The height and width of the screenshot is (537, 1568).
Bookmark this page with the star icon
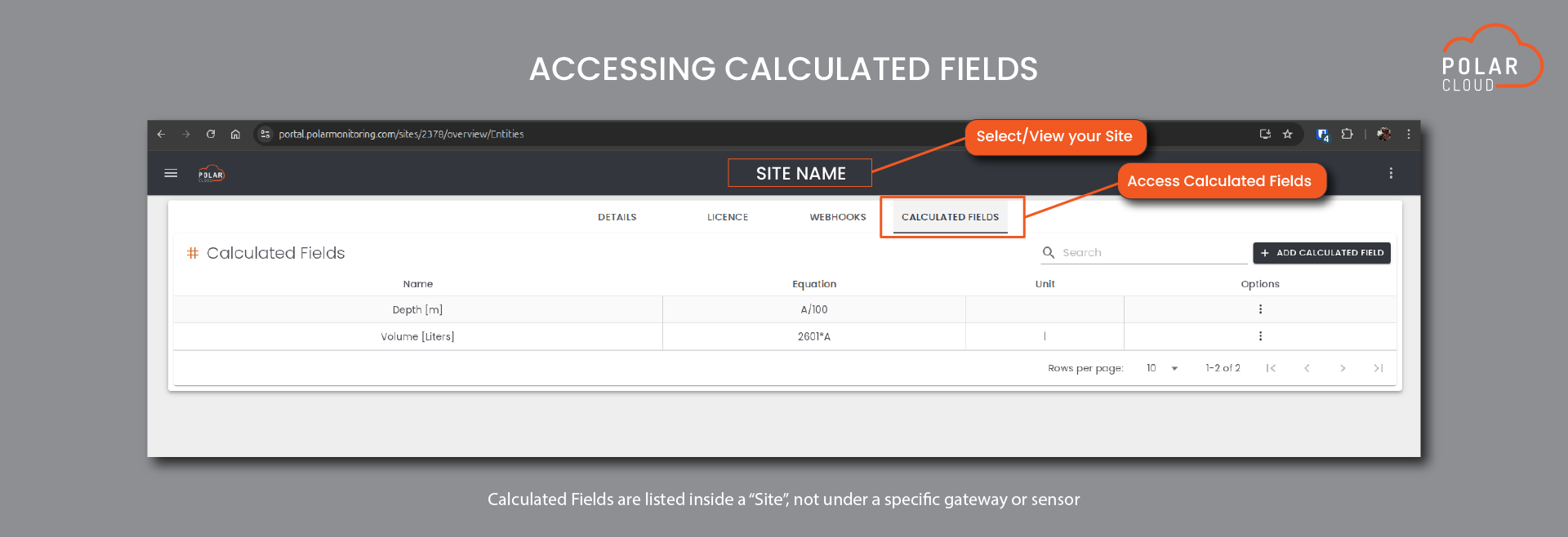pos(1288,134)
